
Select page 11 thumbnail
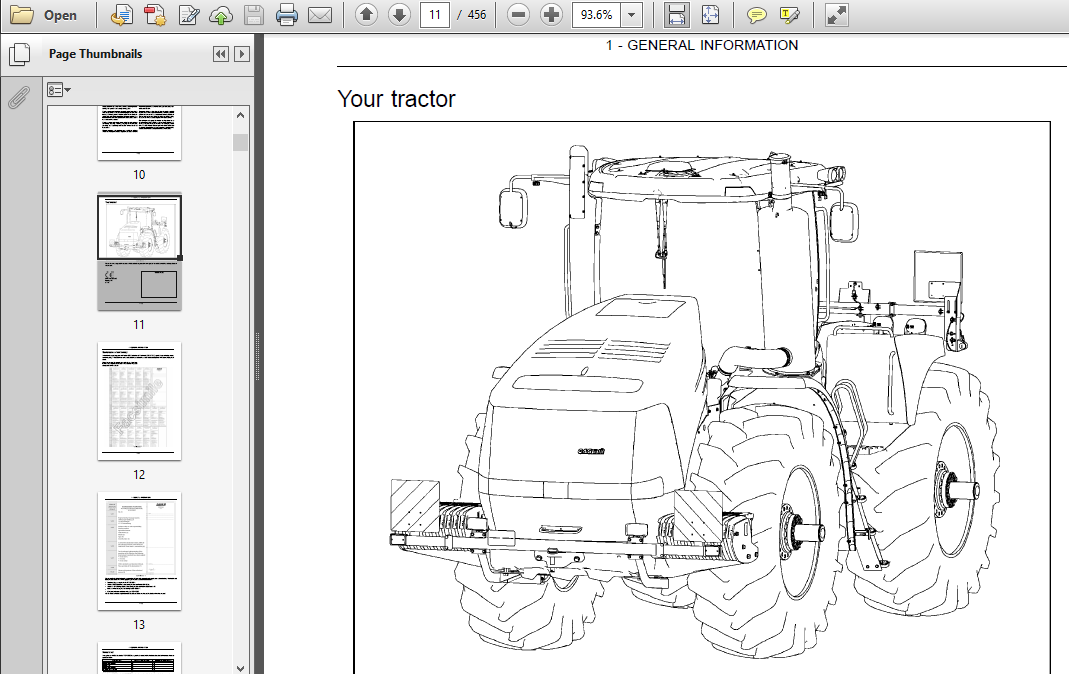coord(139,252)
